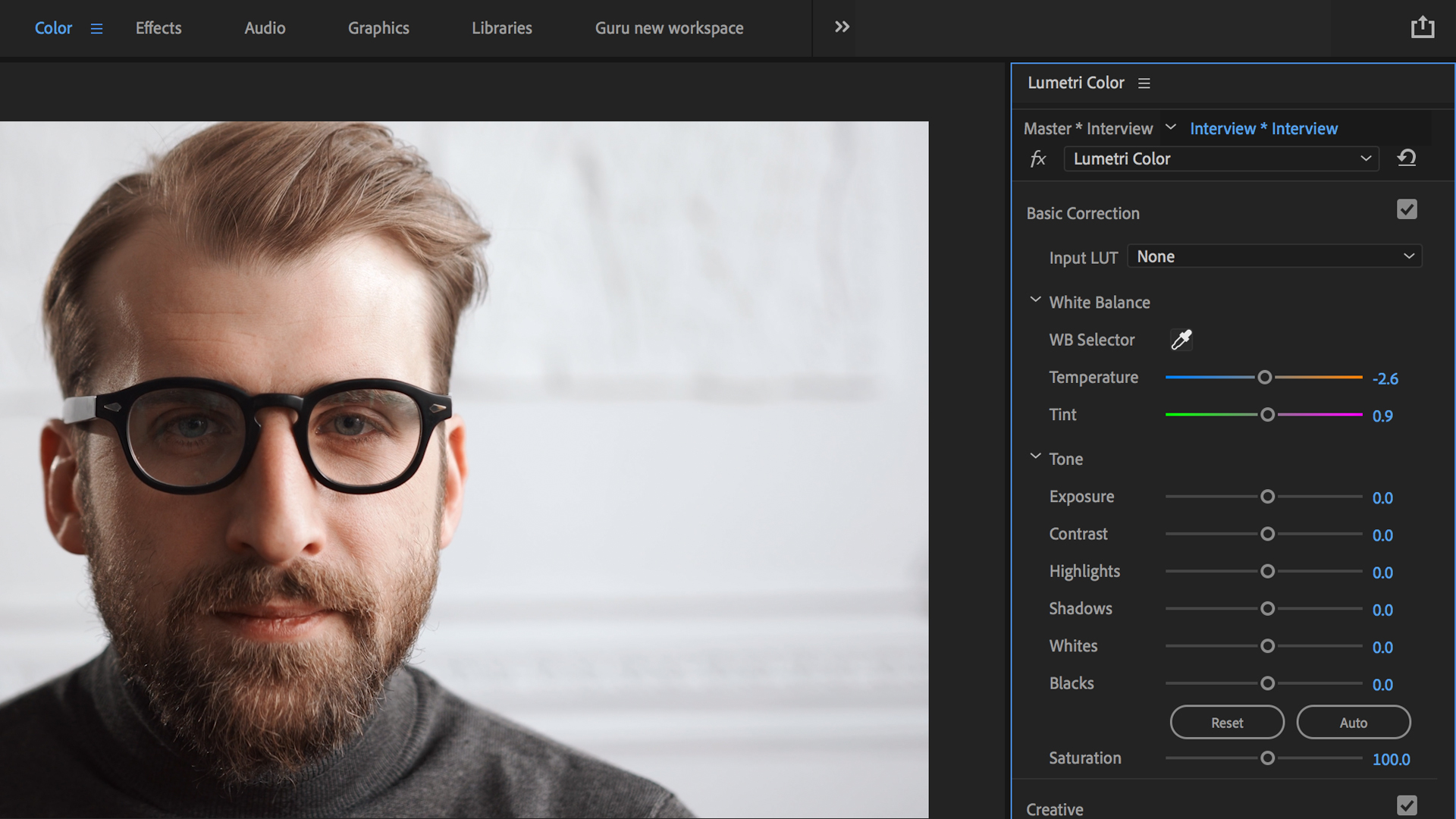Toggle the Creative section checkbox
The height and width of the screenshot is (819, 1456).
pyautogui.click(x=1407, y=805)
